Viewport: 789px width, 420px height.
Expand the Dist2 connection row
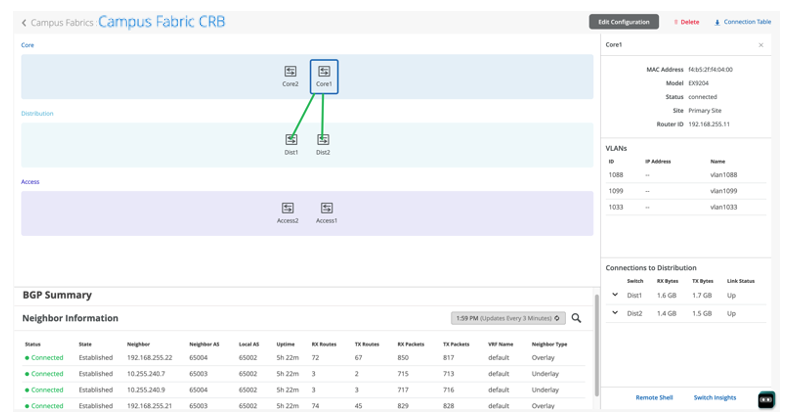[x=615, y=313]
